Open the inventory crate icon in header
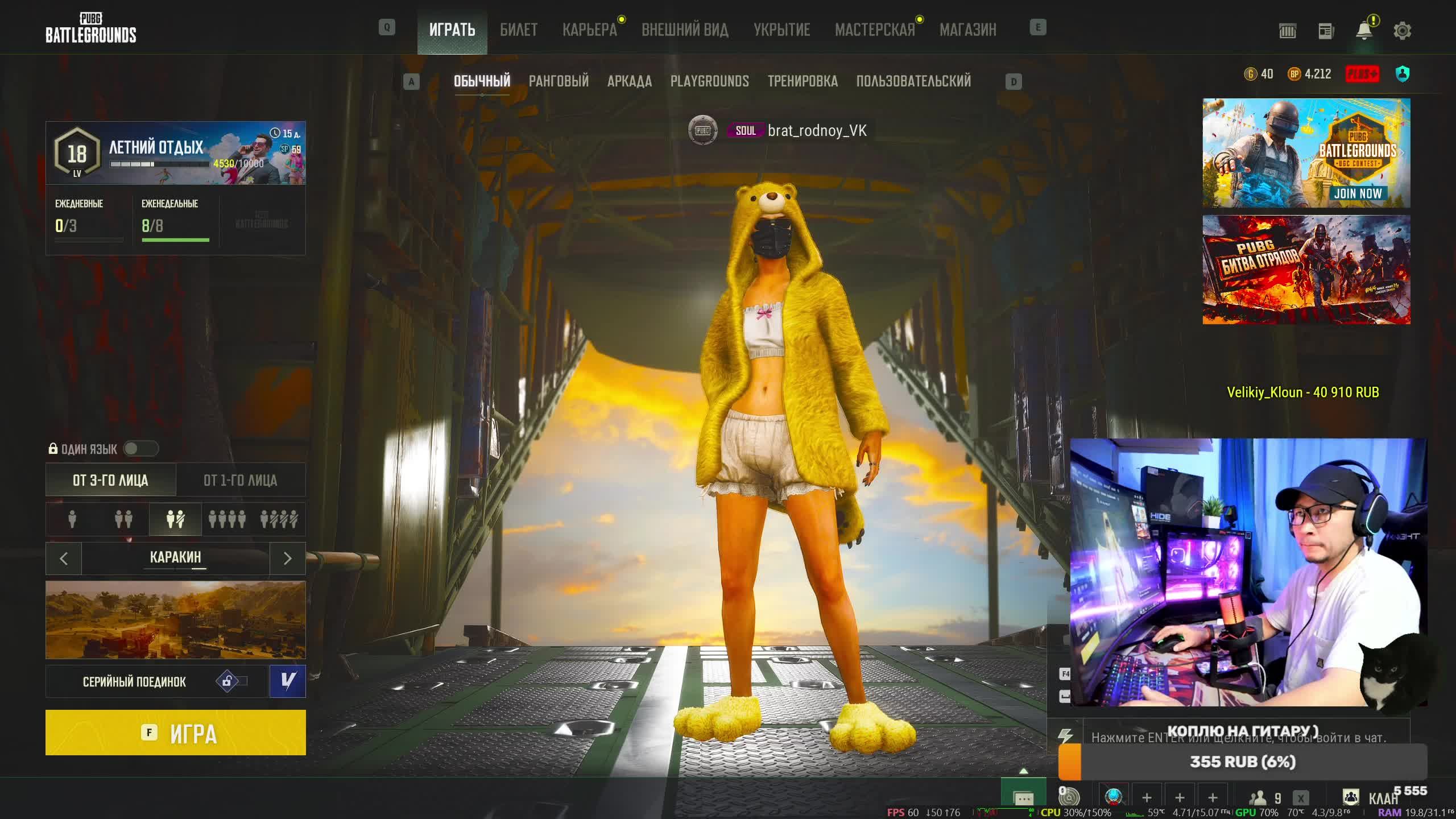Viewport: 1456px width, 819px height. (x=1288, y=31)
